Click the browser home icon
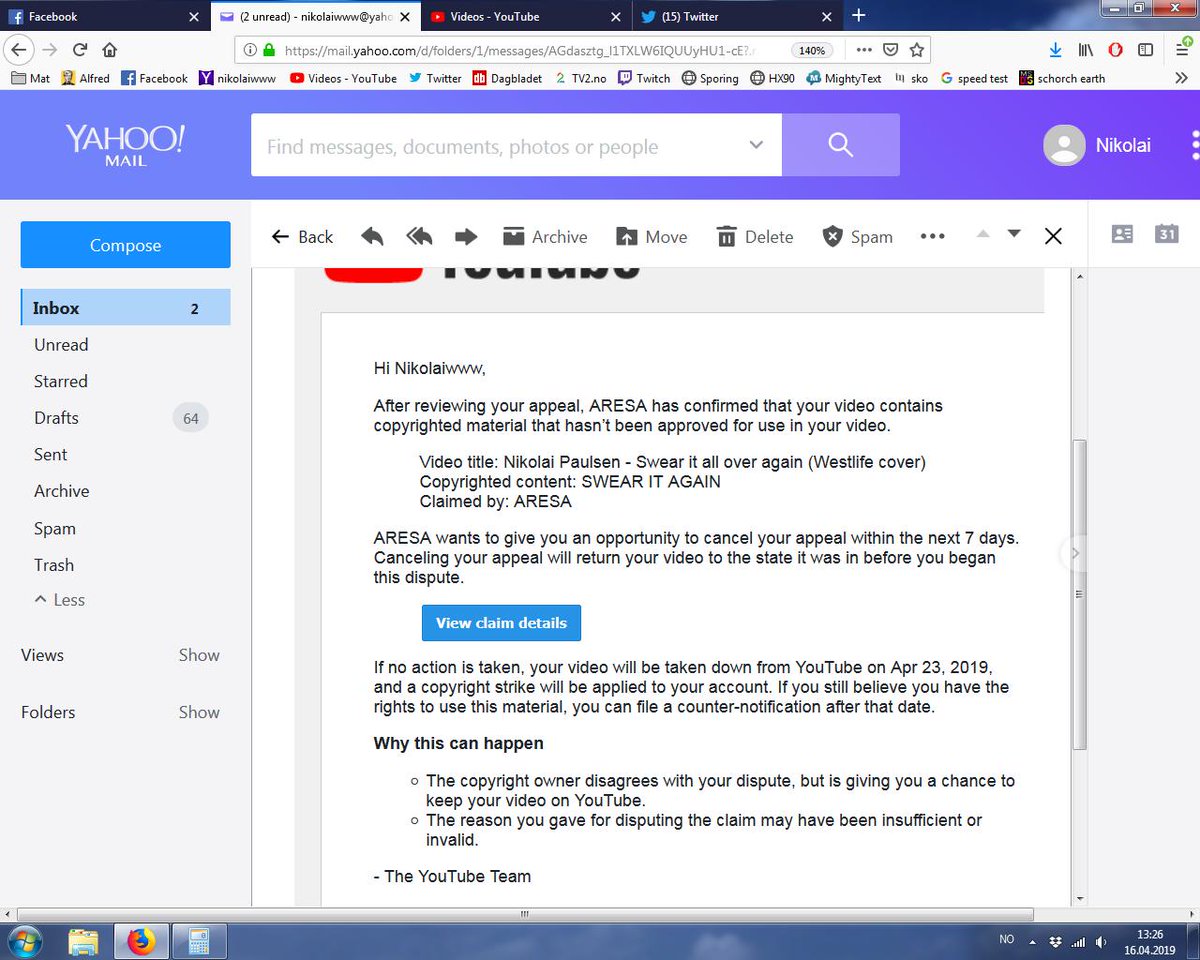Screen dimensions: 1200x960 tap(110, 50)
